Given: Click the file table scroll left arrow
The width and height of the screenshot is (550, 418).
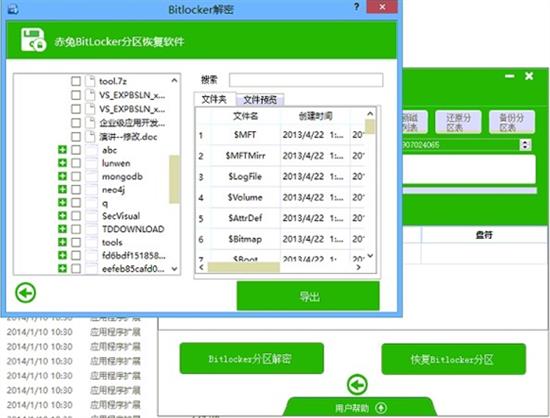Looking at the screenshot, I should click(201, 268).
